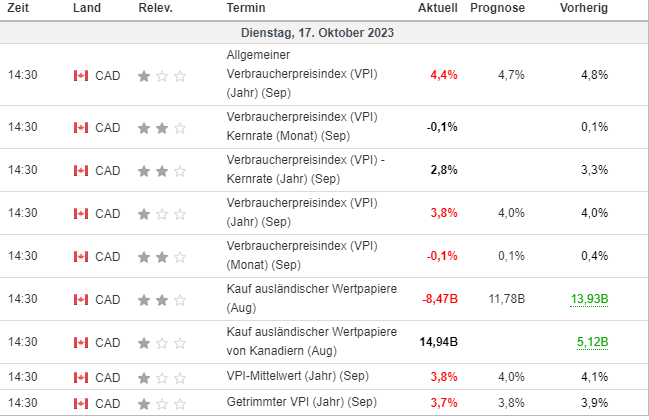
Task: Sort by the Land column header
Action: [86, 8]
